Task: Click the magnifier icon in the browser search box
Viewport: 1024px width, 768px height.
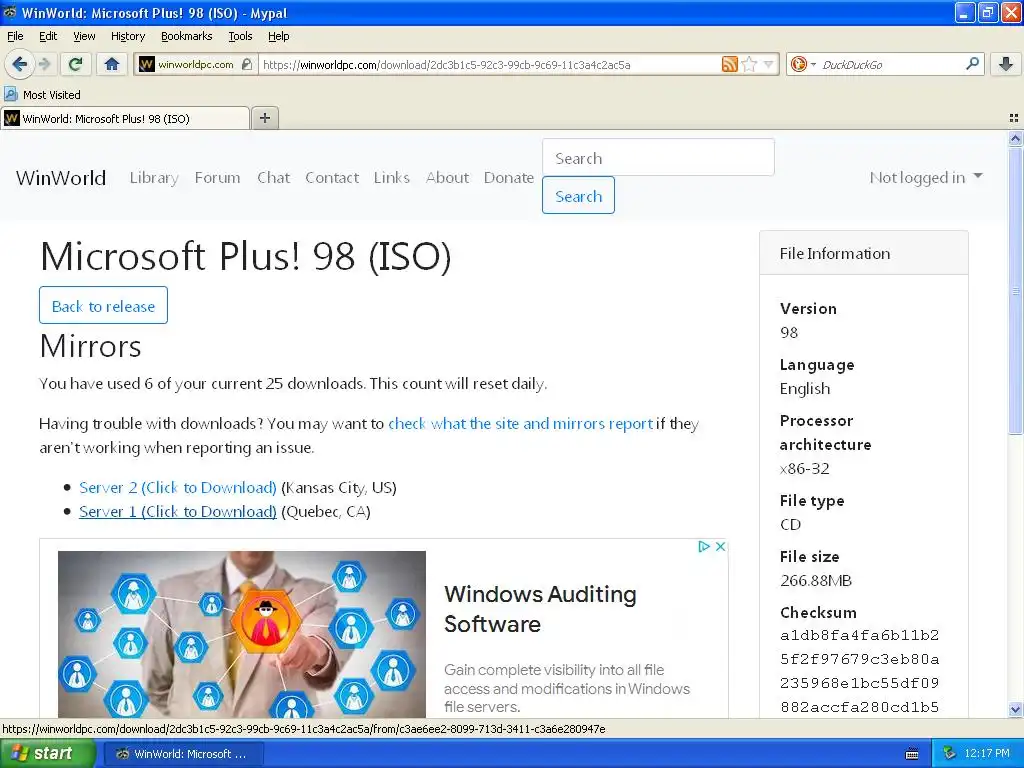Action: pyautogui.click(x=972, y=63)
